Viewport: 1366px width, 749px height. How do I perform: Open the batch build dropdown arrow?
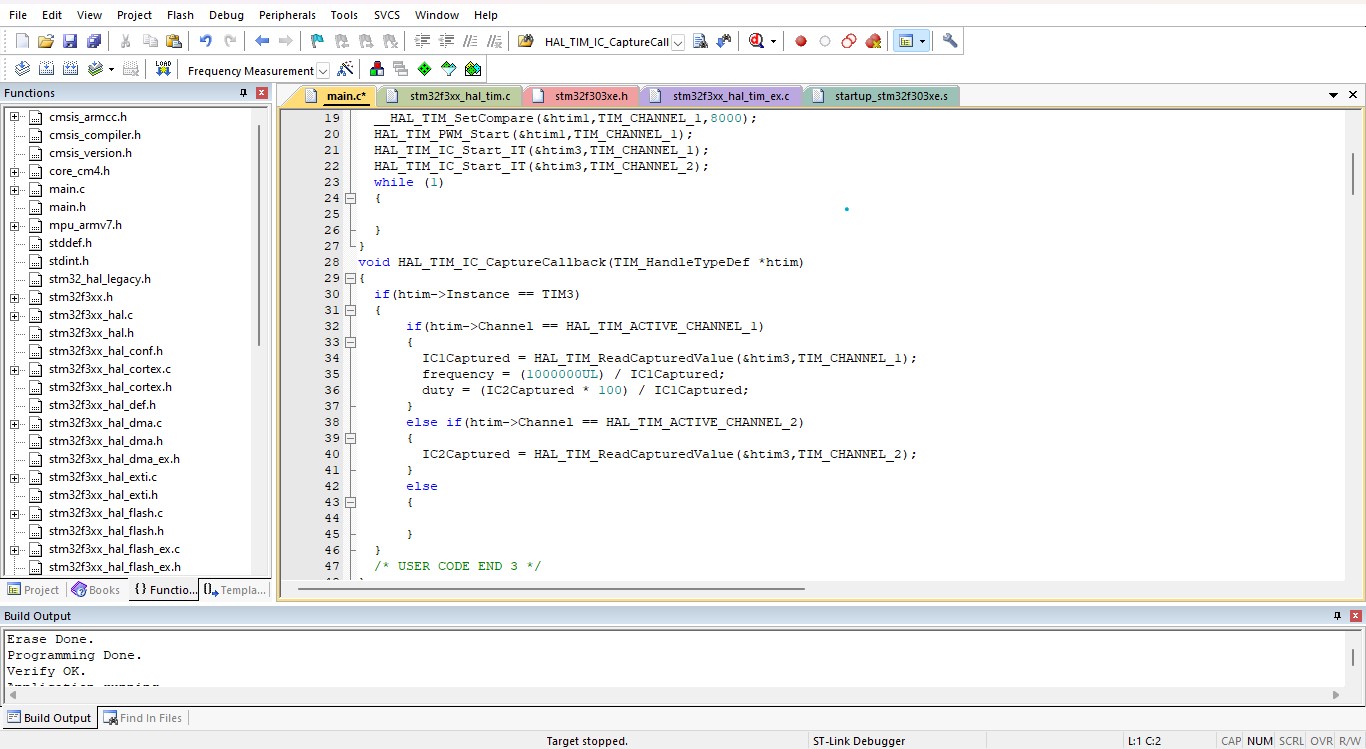point(111,69)
